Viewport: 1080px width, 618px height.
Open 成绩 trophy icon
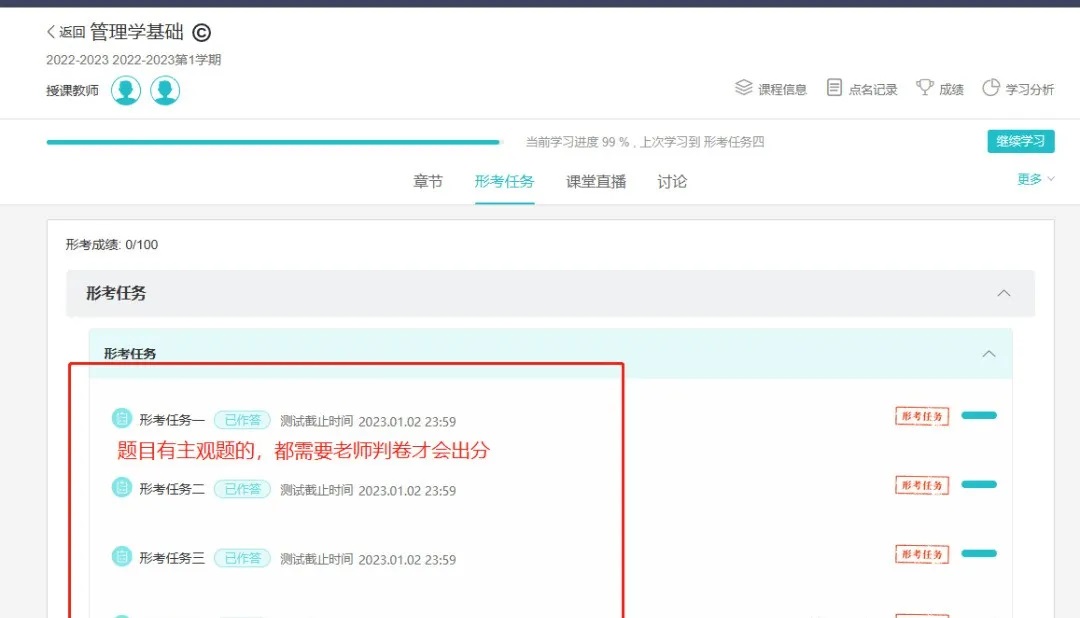(x=925, y=88)
